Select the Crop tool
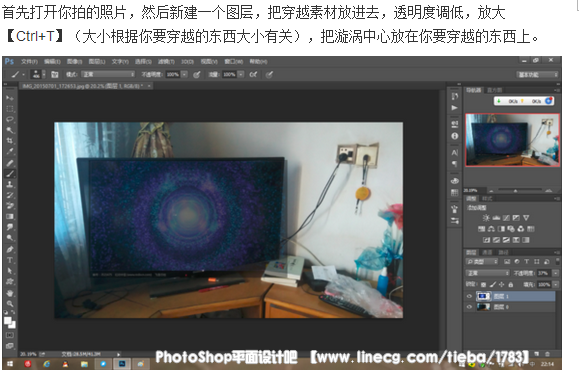 point(10,141)
